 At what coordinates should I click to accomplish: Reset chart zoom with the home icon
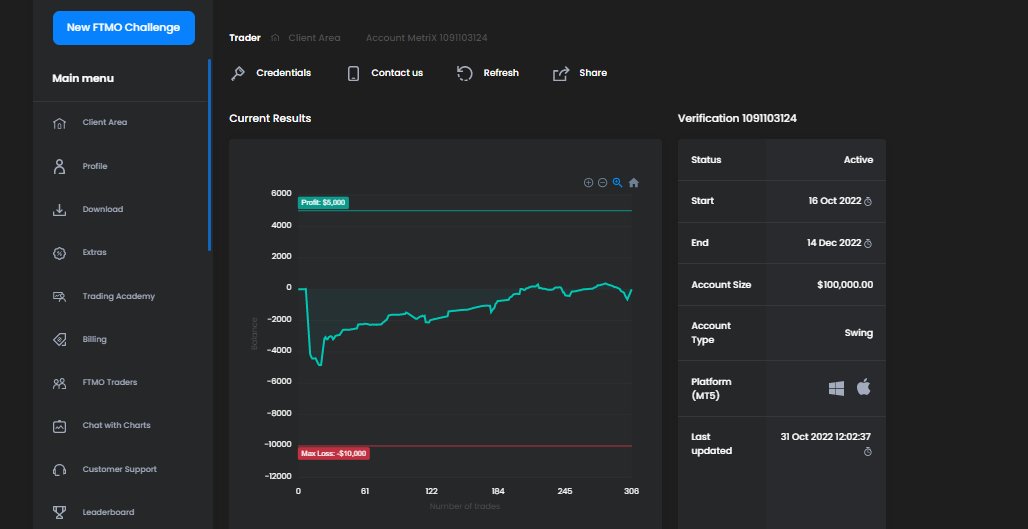pyautogui.click(x=633, y=183)
